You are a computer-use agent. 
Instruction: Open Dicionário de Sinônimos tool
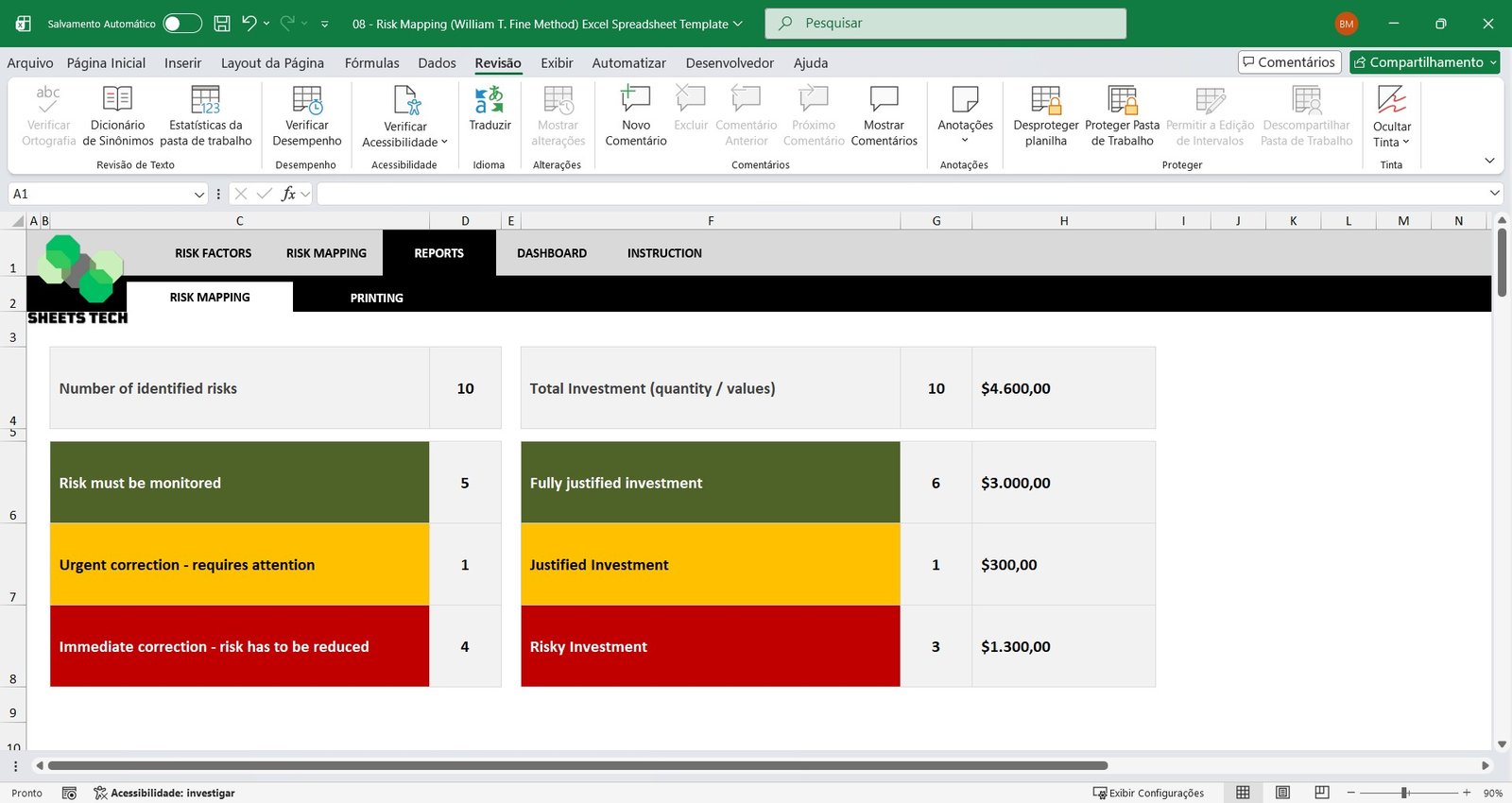[x=117, y=100]
